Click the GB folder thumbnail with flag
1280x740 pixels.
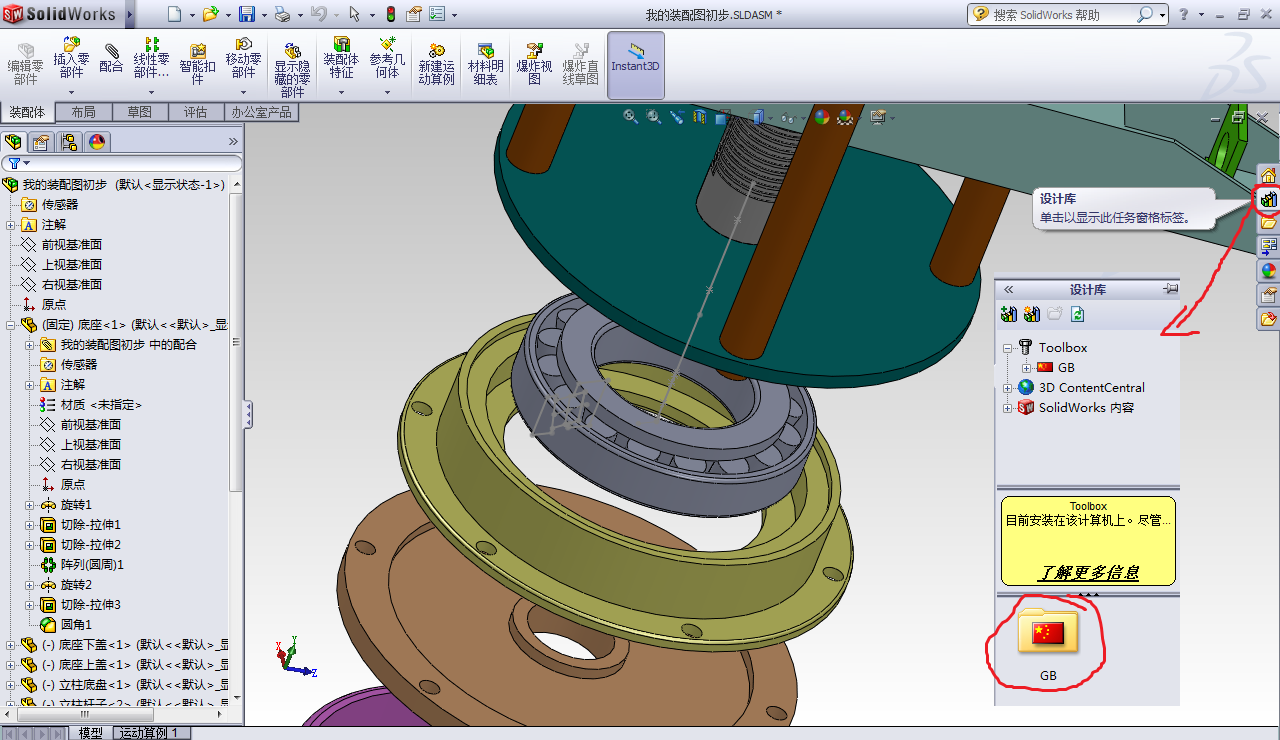(x=1047, y=631)
